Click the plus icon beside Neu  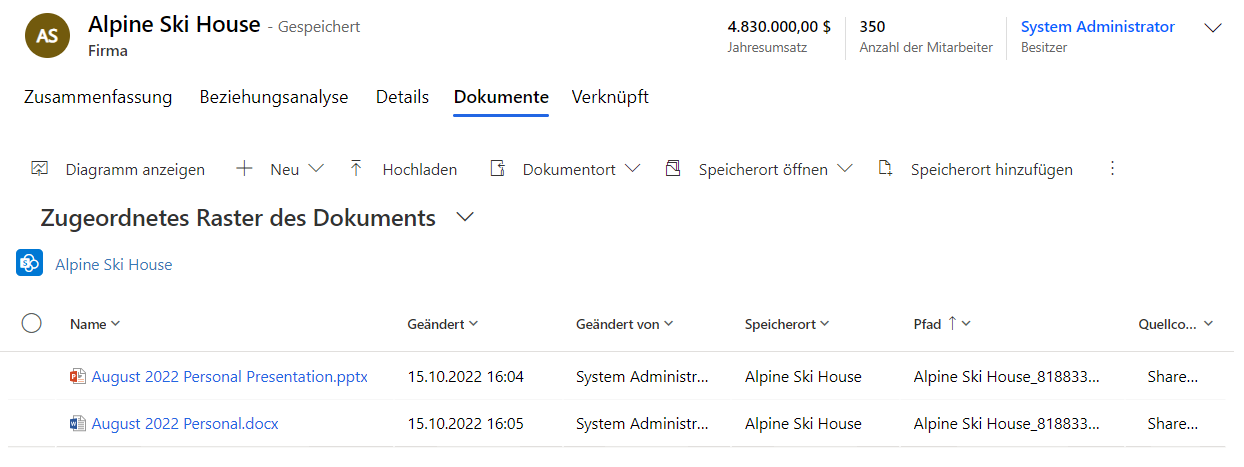tap(244, 169)
